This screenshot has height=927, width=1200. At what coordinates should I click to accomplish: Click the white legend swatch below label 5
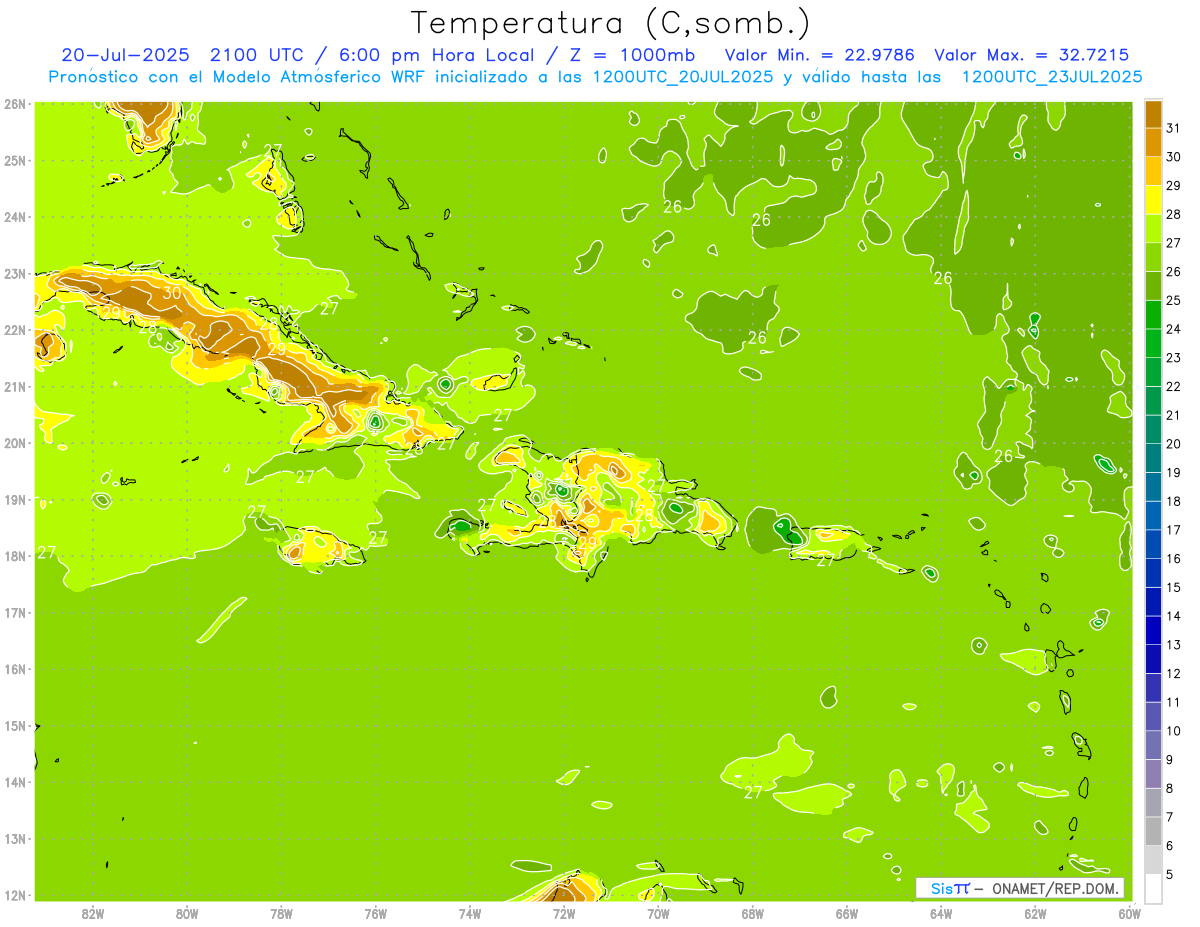pyautogui.click(x=1153, y=888)
